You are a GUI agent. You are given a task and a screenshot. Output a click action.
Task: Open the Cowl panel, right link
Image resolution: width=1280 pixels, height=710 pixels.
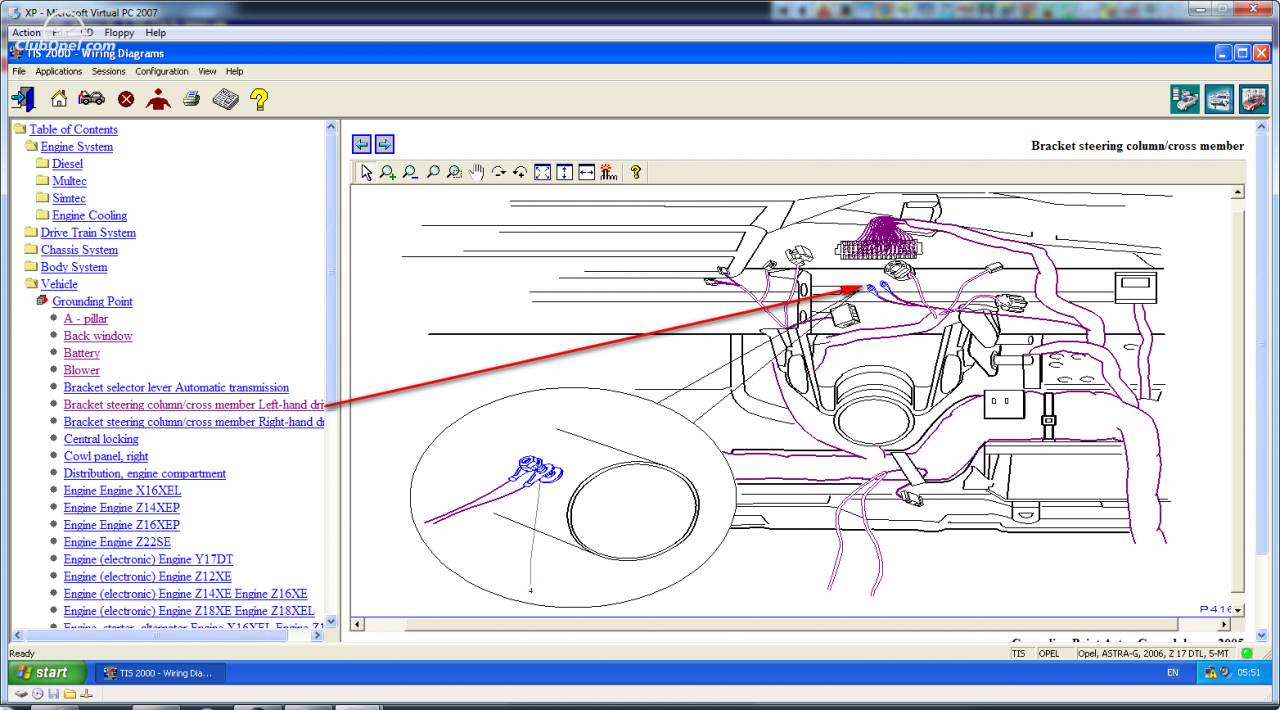pyautogui.click(x=106, y=456)
